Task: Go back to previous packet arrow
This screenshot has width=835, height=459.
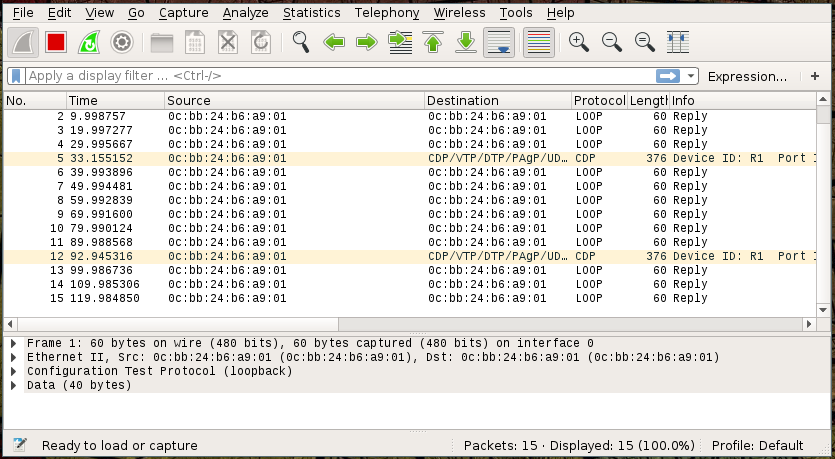Action: tap(334, 42)
